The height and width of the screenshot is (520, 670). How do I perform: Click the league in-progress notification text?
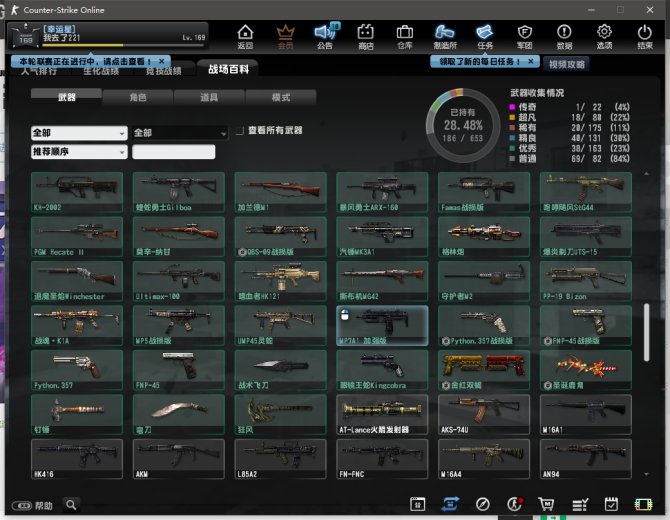click(x=85, y=61)
